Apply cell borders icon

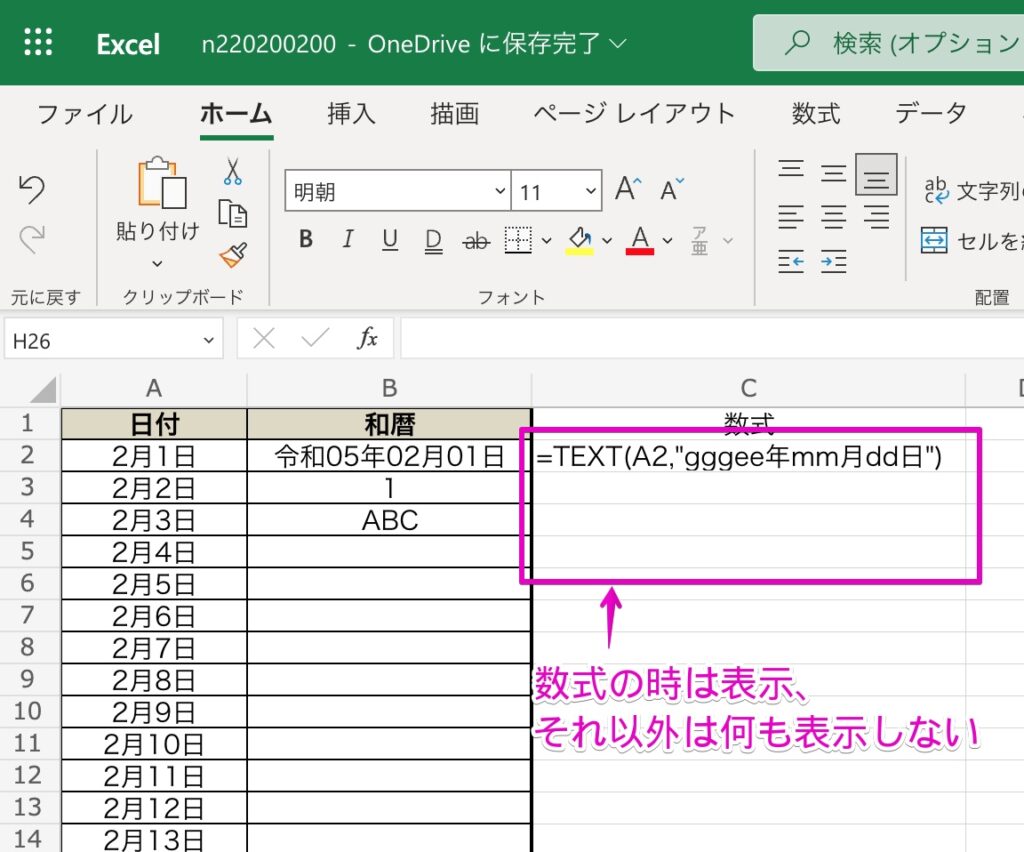(x=518, y=240)
